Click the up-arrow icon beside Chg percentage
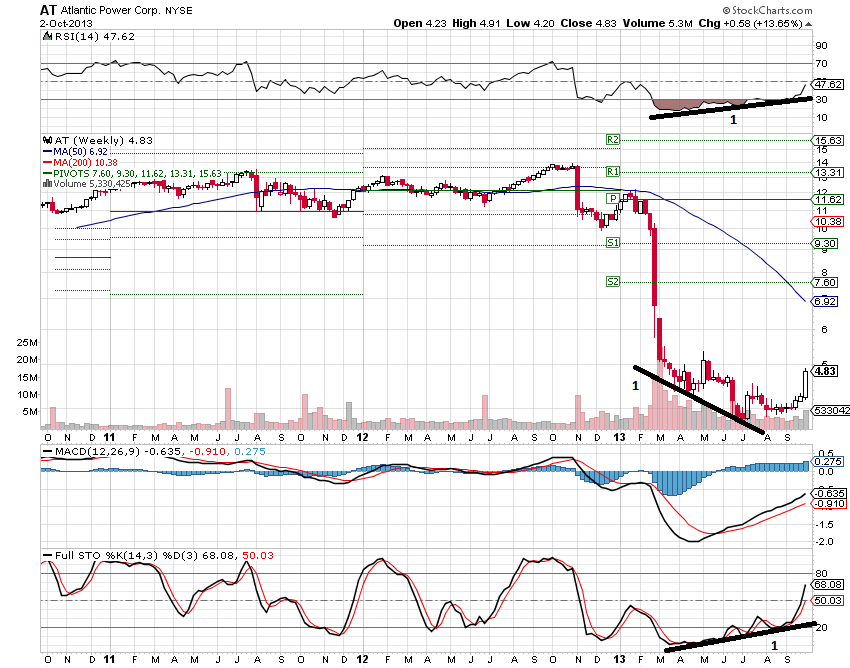 808,24
